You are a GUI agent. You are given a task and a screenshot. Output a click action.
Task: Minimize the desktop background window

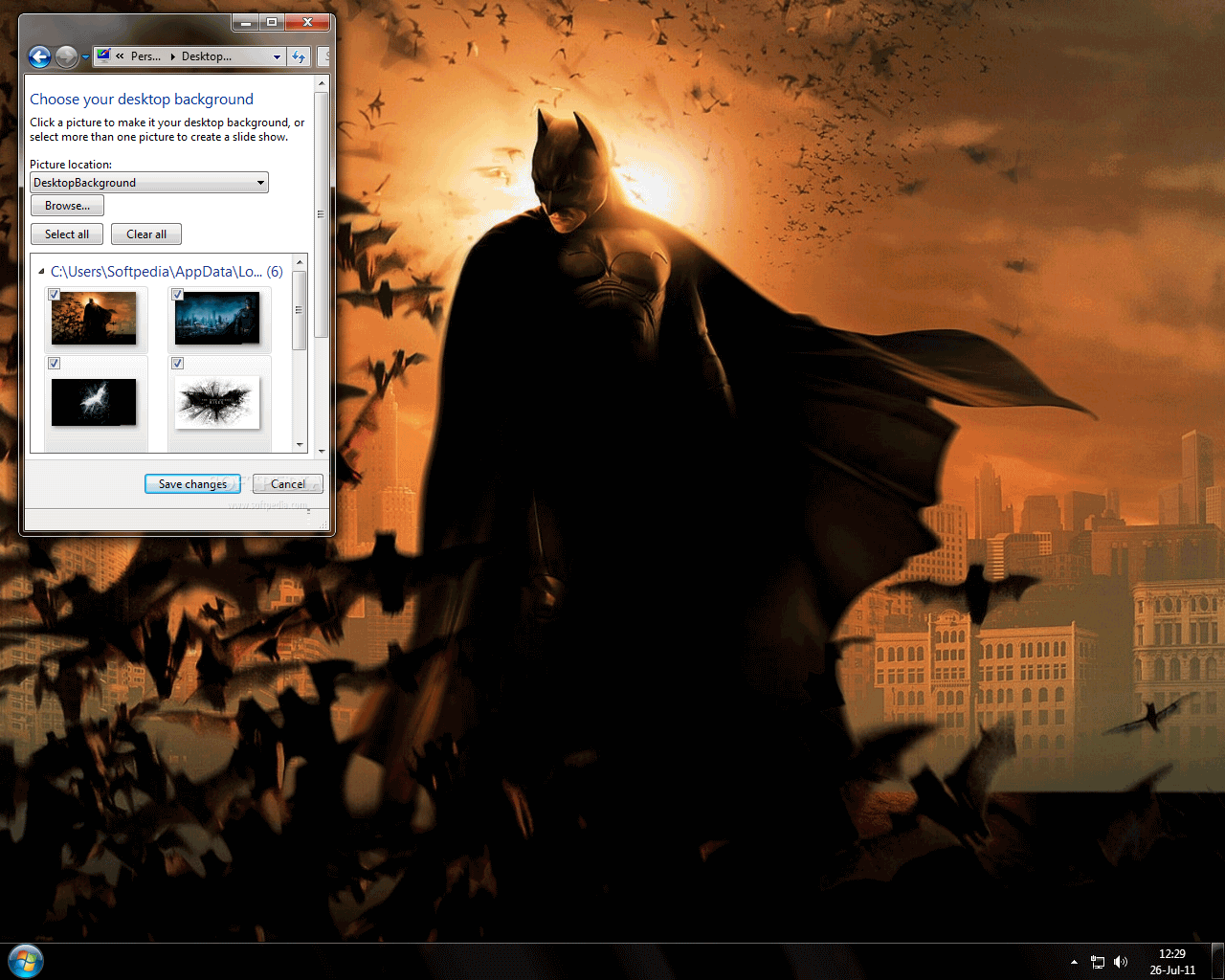pos(246,22)
